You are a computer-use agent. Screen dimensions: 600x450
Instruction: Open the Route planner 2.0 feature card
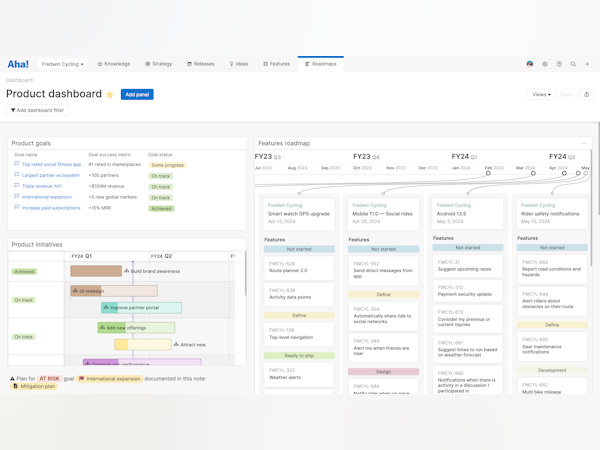tap(299, 267)
